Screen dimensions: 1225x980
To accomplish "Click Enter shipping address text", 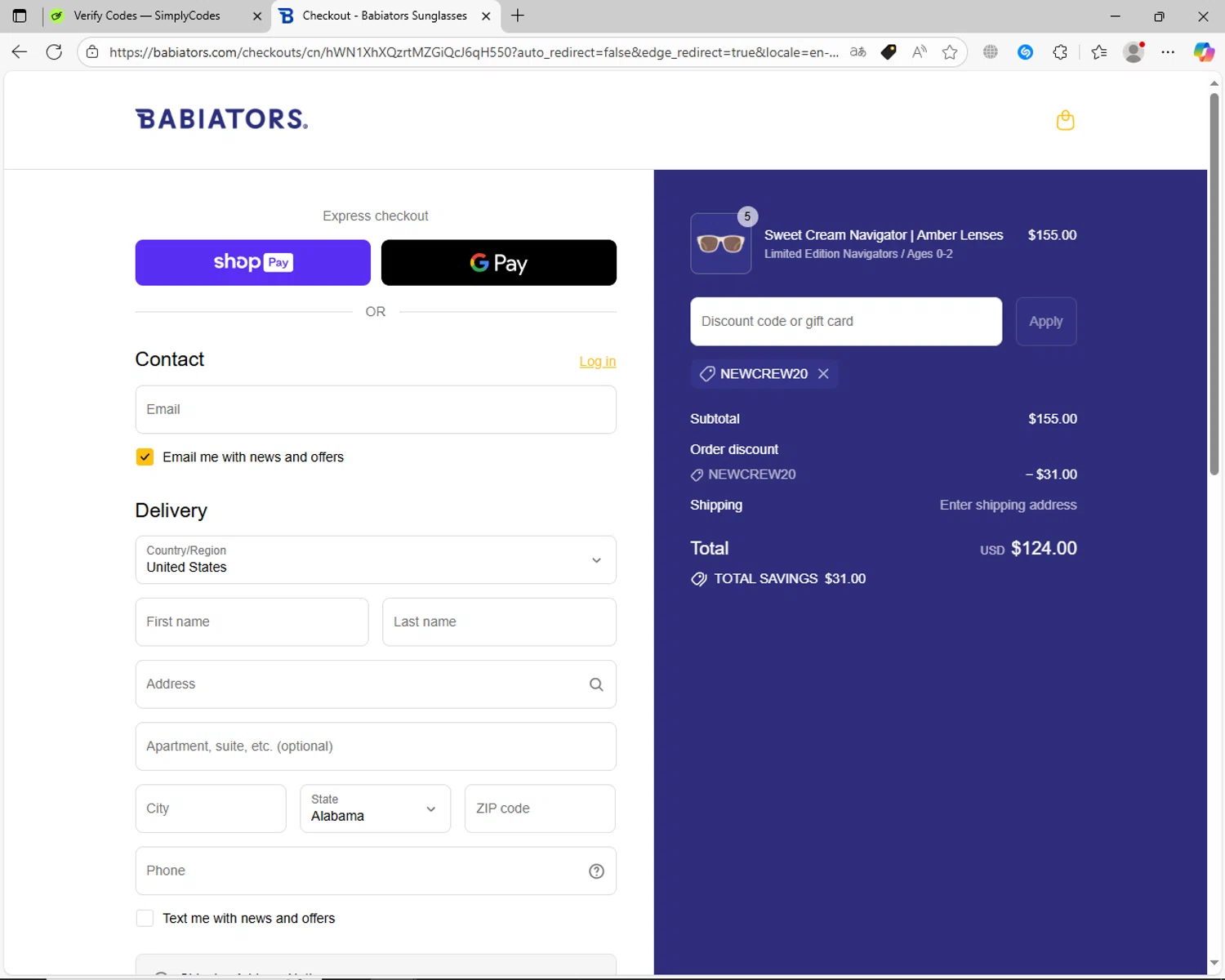I will (1008, 506).
